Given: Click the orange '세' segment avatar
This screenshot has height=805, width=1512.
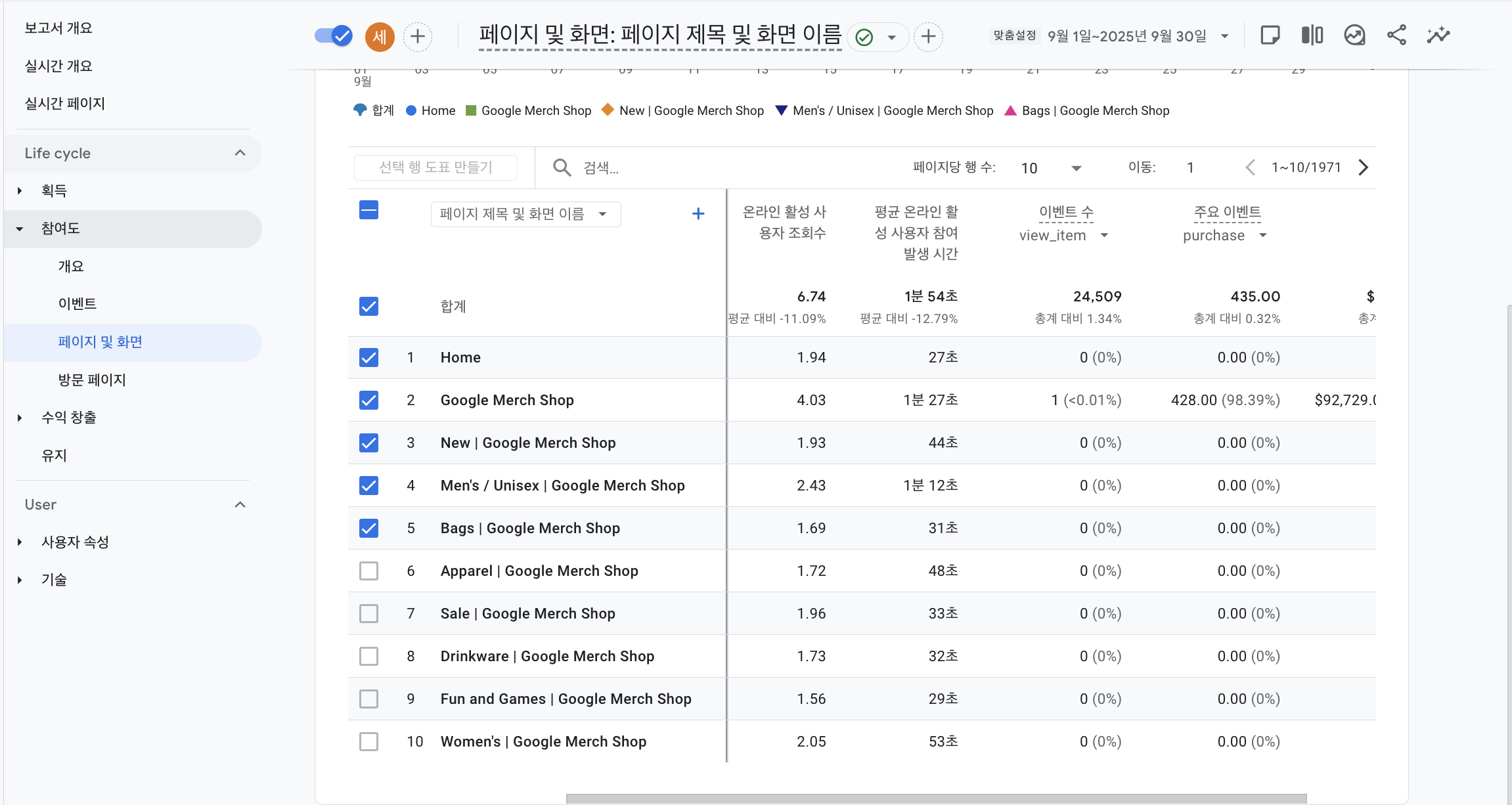Looking at the screenshot, I should (x=380, y=36).
